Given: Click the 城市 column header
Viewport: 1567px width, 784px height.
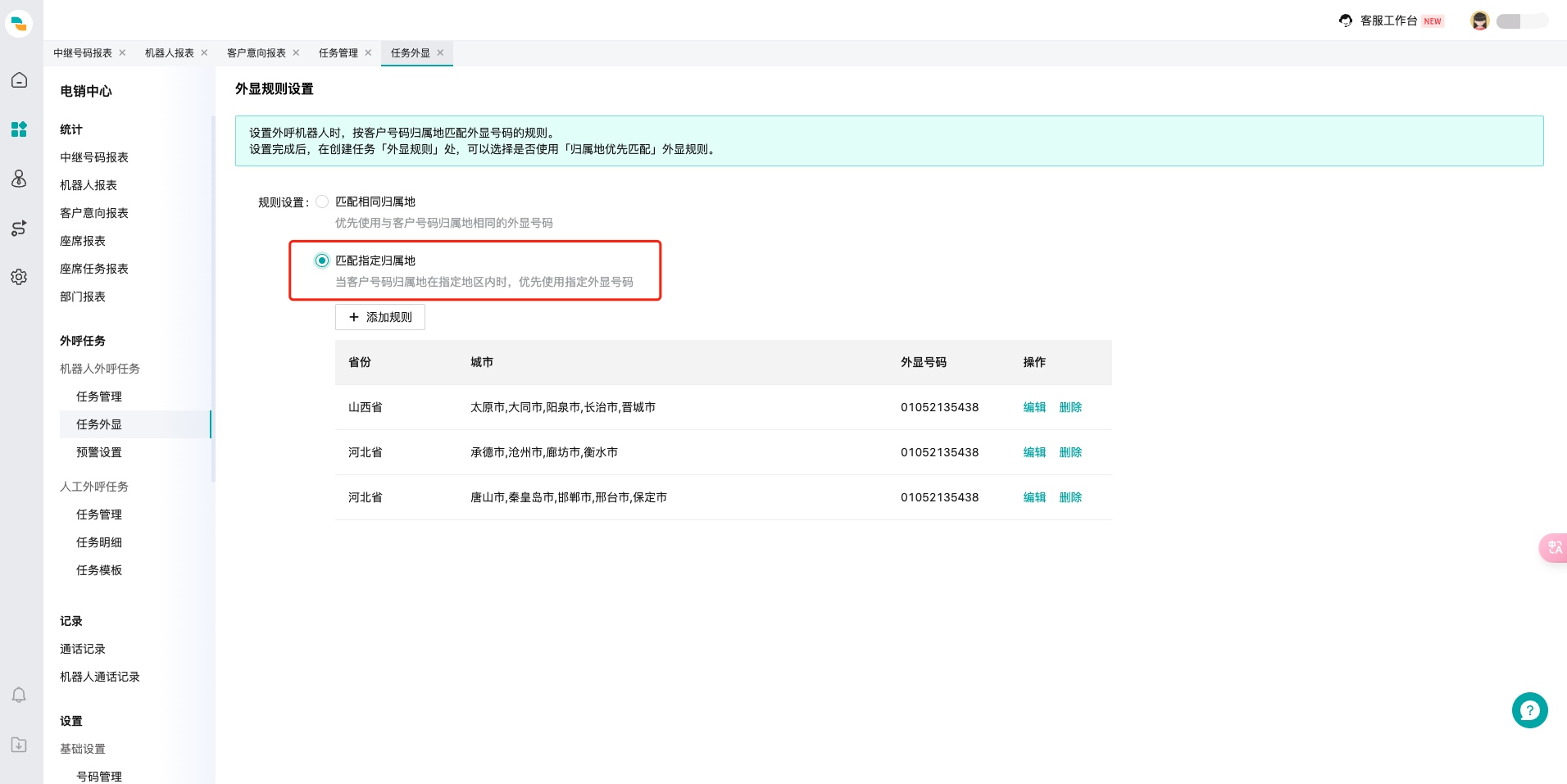Looking at the screenshot, I should (x=482, y=362).
